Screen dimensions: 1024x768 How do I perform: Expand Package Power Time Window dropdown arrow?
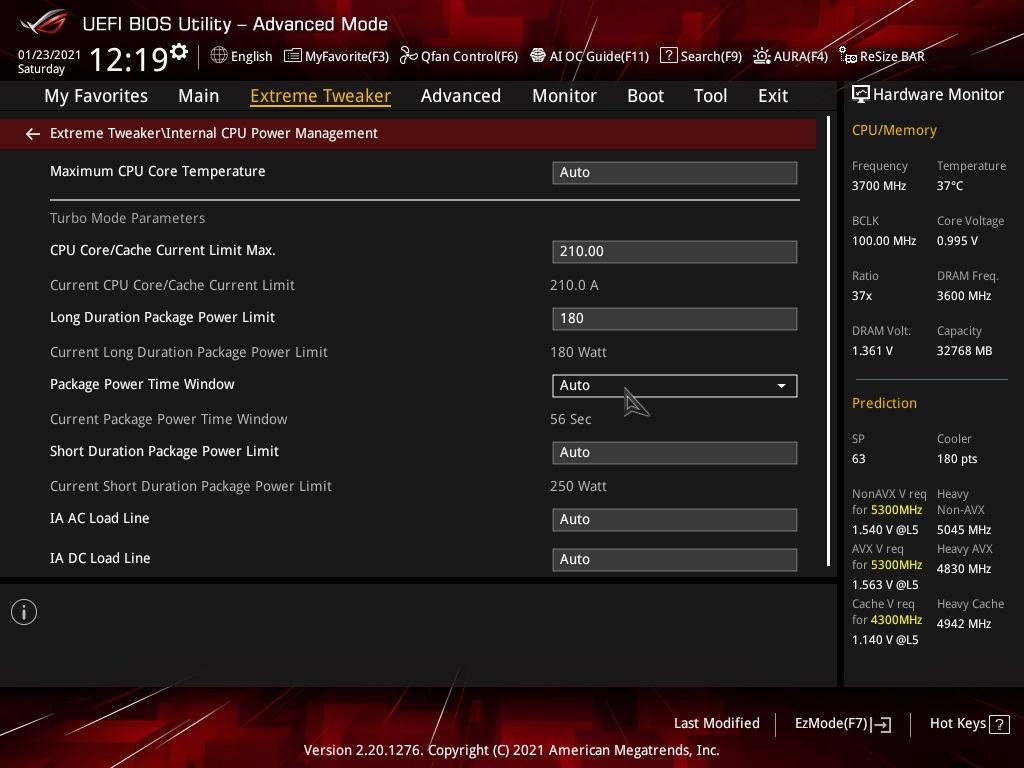[x=781, y=386]
